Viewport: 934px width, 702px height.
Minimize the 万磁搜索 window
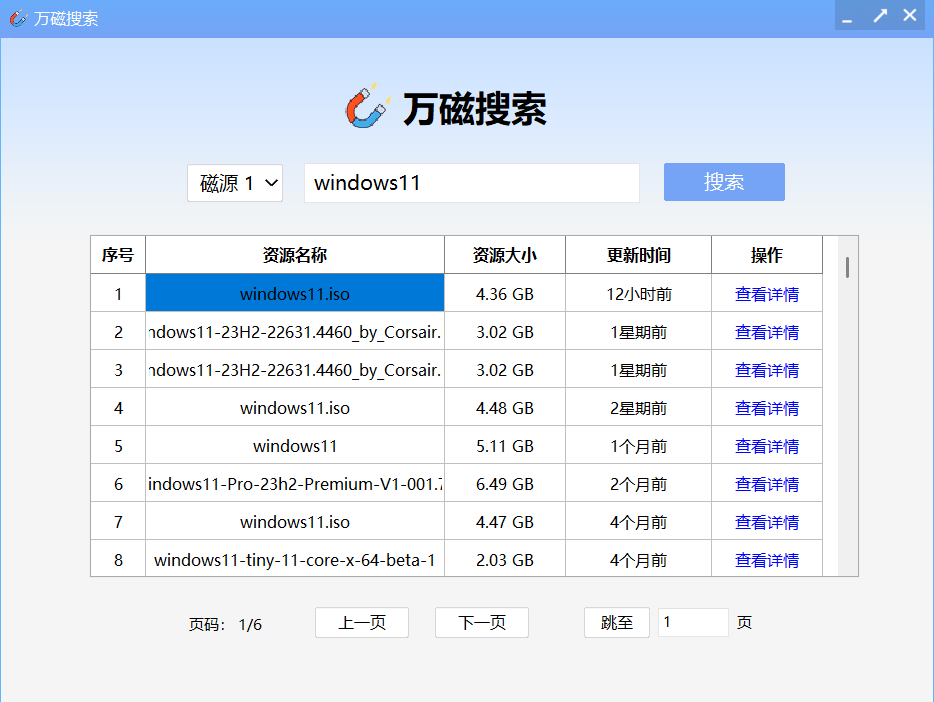point(848,17)
